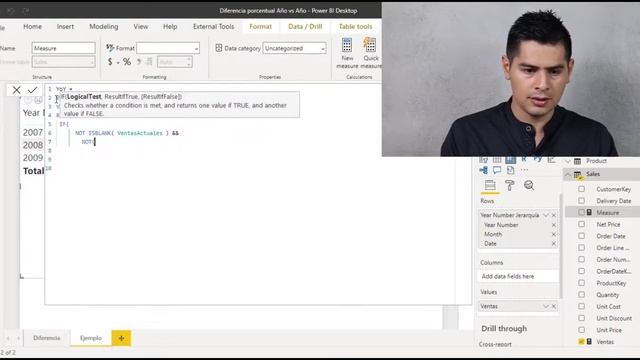The width and height of the screenshot is (640, 360).
Task: Open the Analytics magnifier icon
Action: [529, 186]
